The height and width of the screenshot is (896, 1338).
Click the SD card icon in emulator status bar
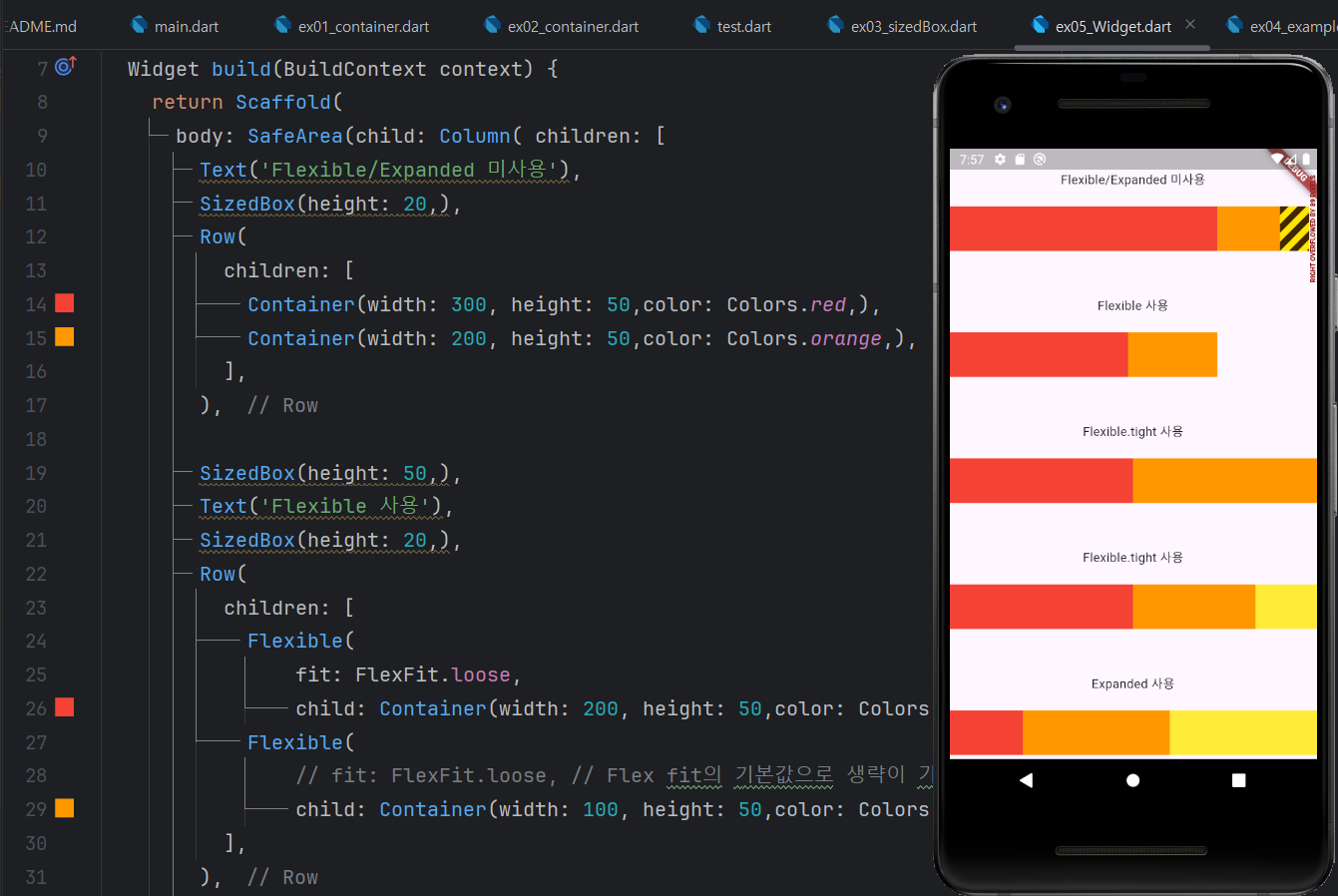1020,159
